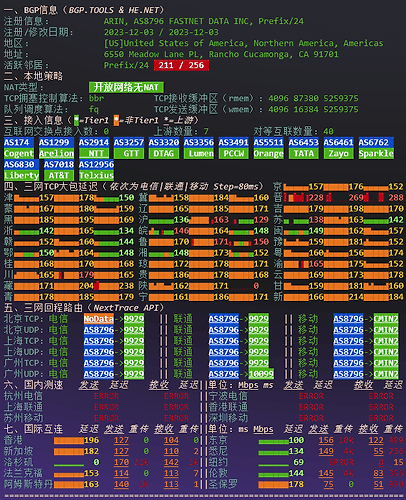Select the 10099 value in 广州UDP row

(261, 374)
